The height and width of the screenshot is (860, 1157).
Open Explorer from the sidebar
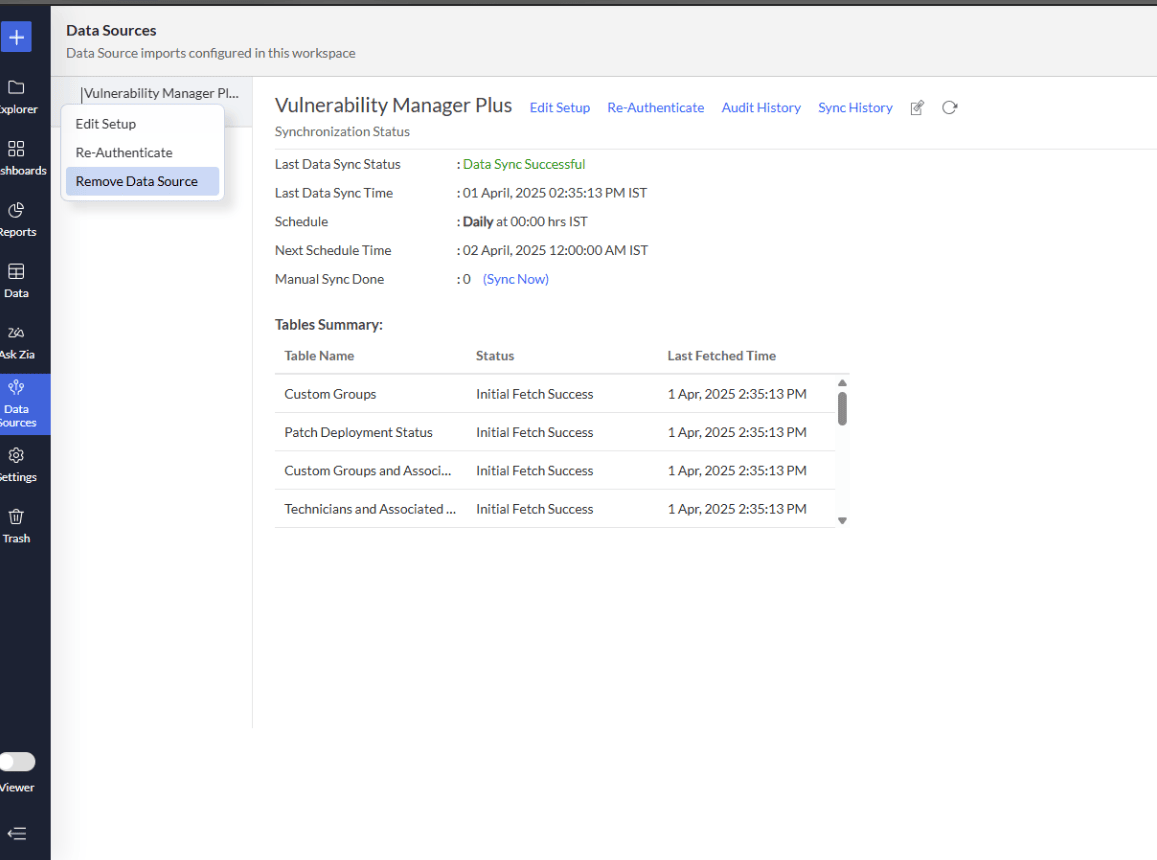17,96
